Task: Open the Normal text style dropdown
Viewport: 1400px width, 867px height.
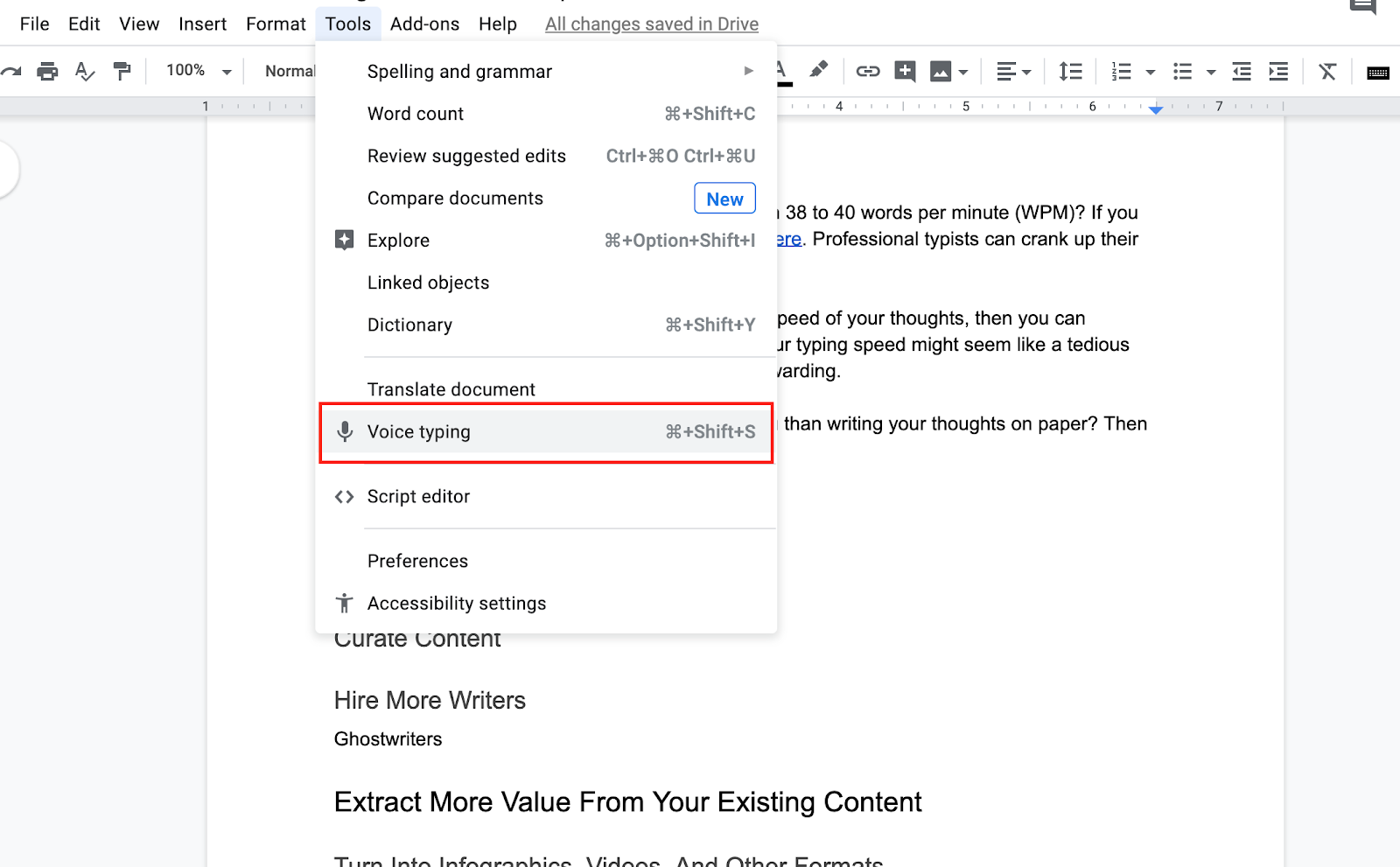Action: coord(290,71)
